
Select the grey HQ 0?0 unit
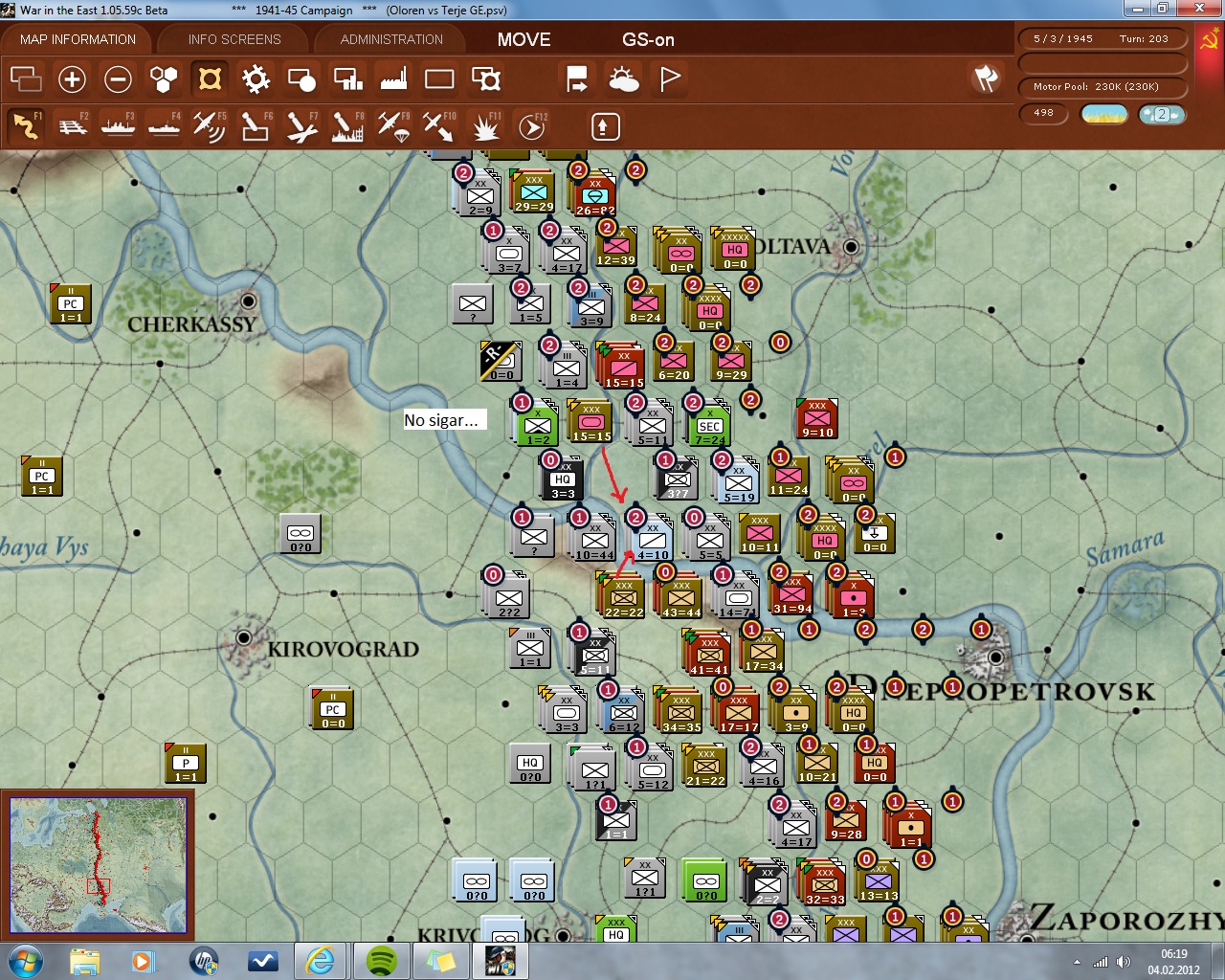[530, 763]
